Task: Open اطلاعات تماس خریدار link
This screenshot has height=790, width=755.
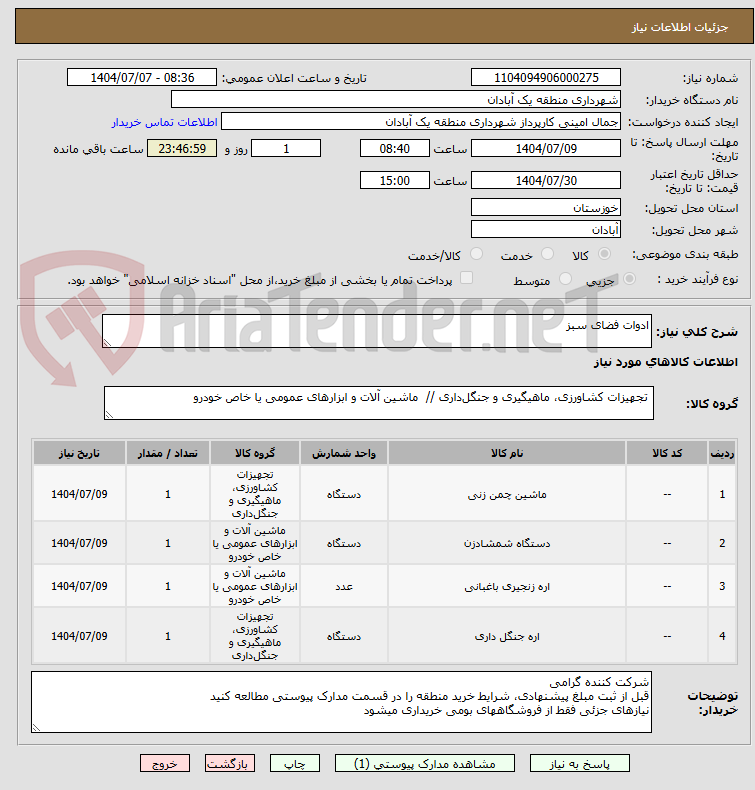Action: [164, 122]
